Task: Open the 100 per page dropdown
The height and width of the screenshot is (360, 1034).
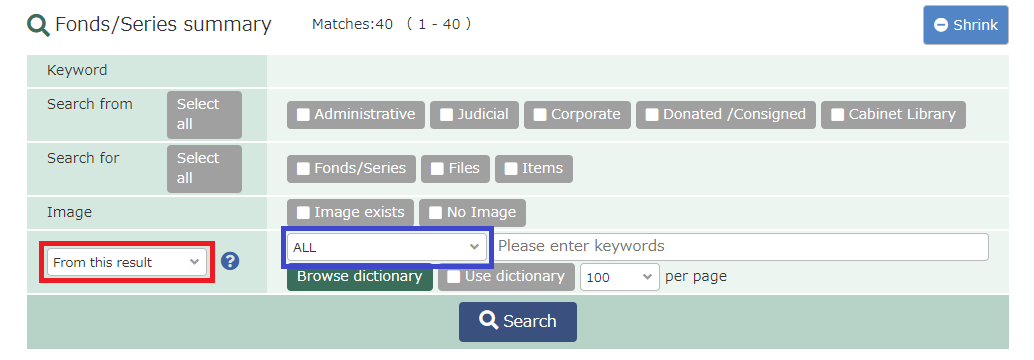Action: 620,277
